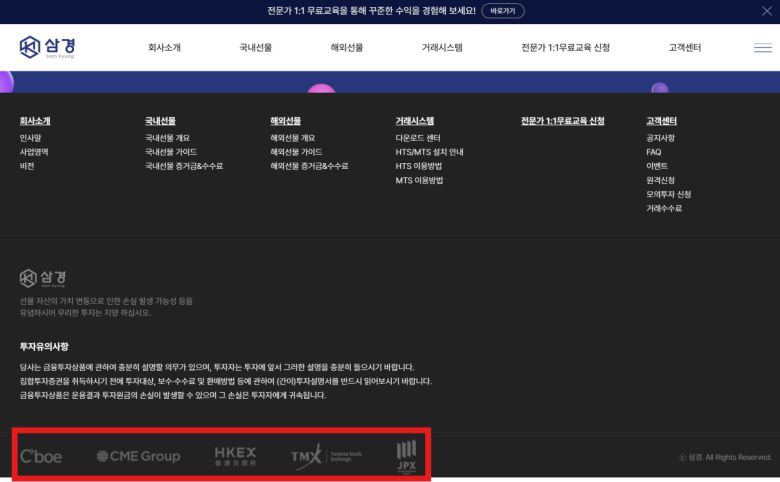
Task: Click the JPX logo
Action: pos(406,455)
